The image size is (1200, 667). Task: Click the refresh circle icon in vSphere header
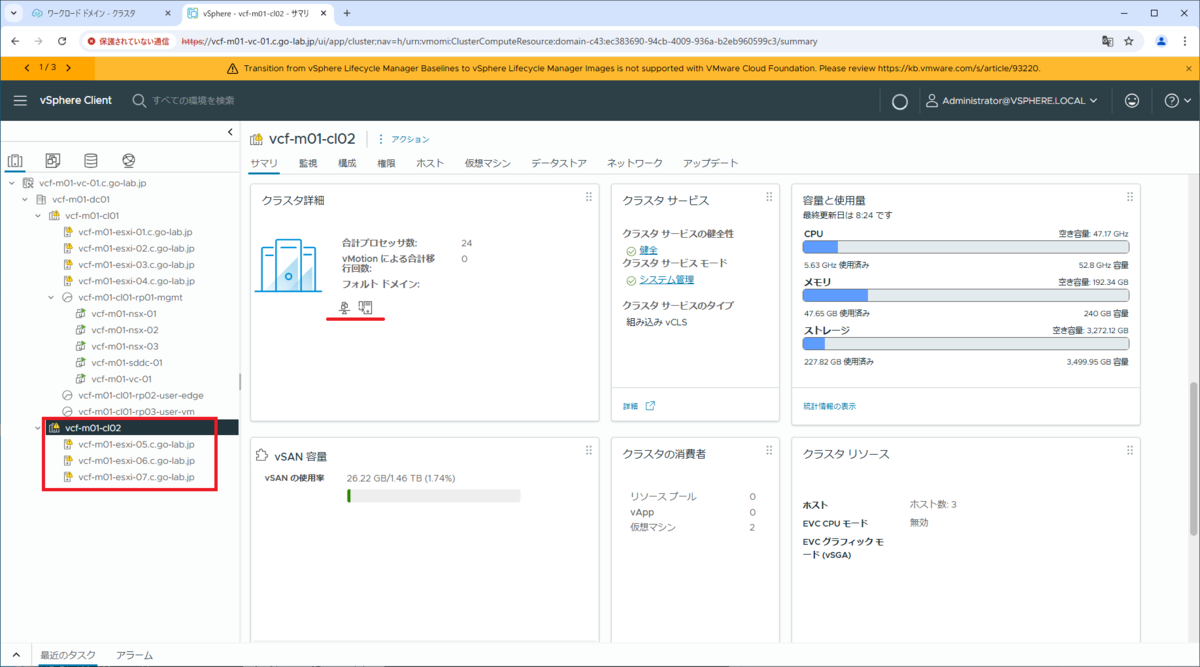(899, 101)
